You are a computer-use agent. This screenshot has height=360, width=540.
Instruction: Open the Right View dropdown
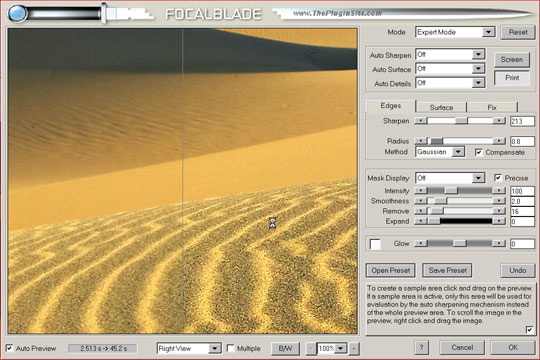[x=189, y=348]
